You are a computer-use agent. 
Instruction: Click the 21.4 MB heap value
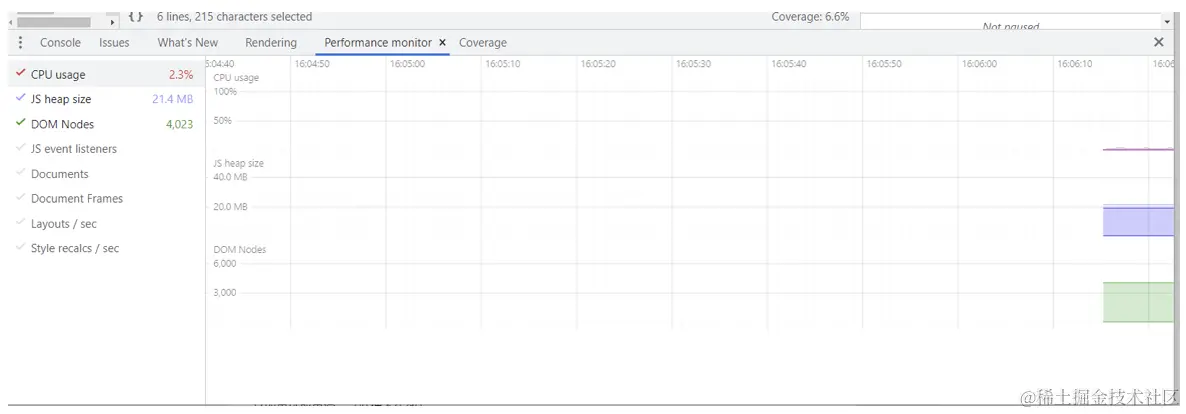[x=172, y=99]
